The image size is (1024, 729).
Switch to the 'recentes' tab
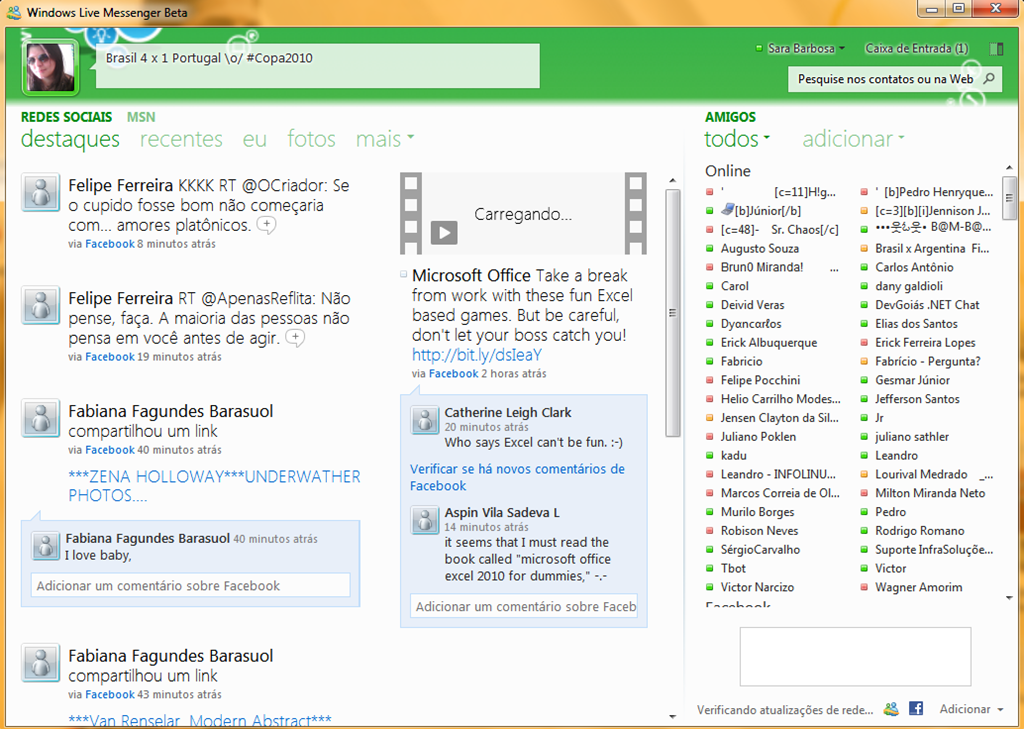click(x=181, y=139)
